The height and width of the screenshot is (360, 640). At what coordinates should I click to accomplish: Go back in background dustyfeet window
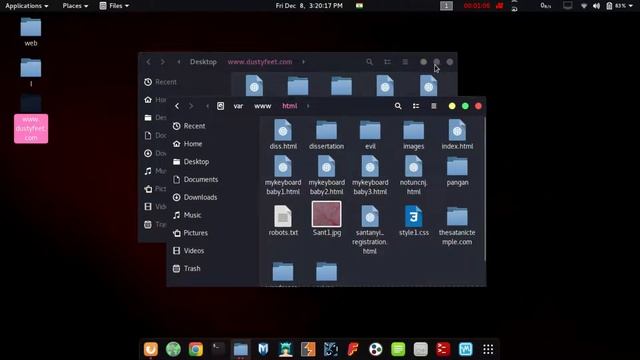[x=149, y=62]
